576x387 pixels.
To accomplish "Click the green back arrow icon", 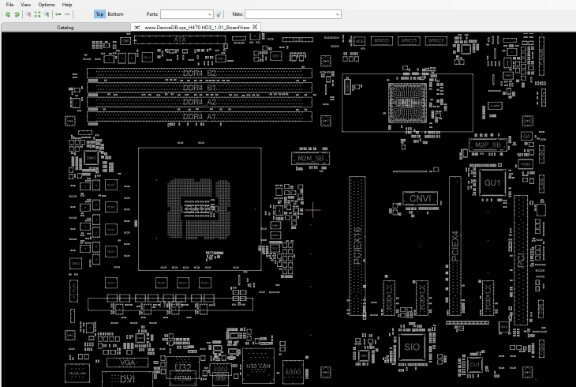I will click(58, 14).
